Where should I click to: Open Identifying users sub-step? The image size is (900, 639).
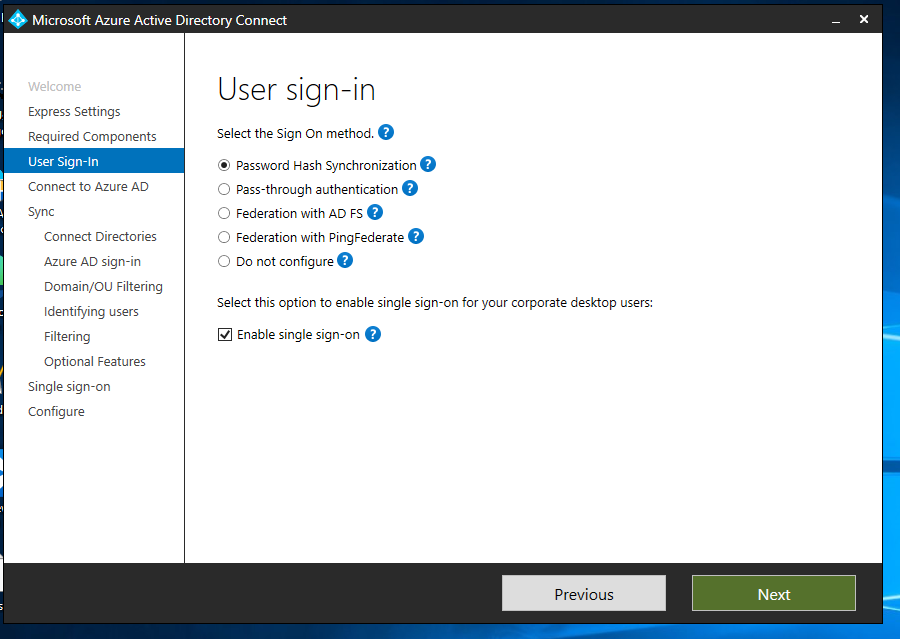[x=91, y=312]
